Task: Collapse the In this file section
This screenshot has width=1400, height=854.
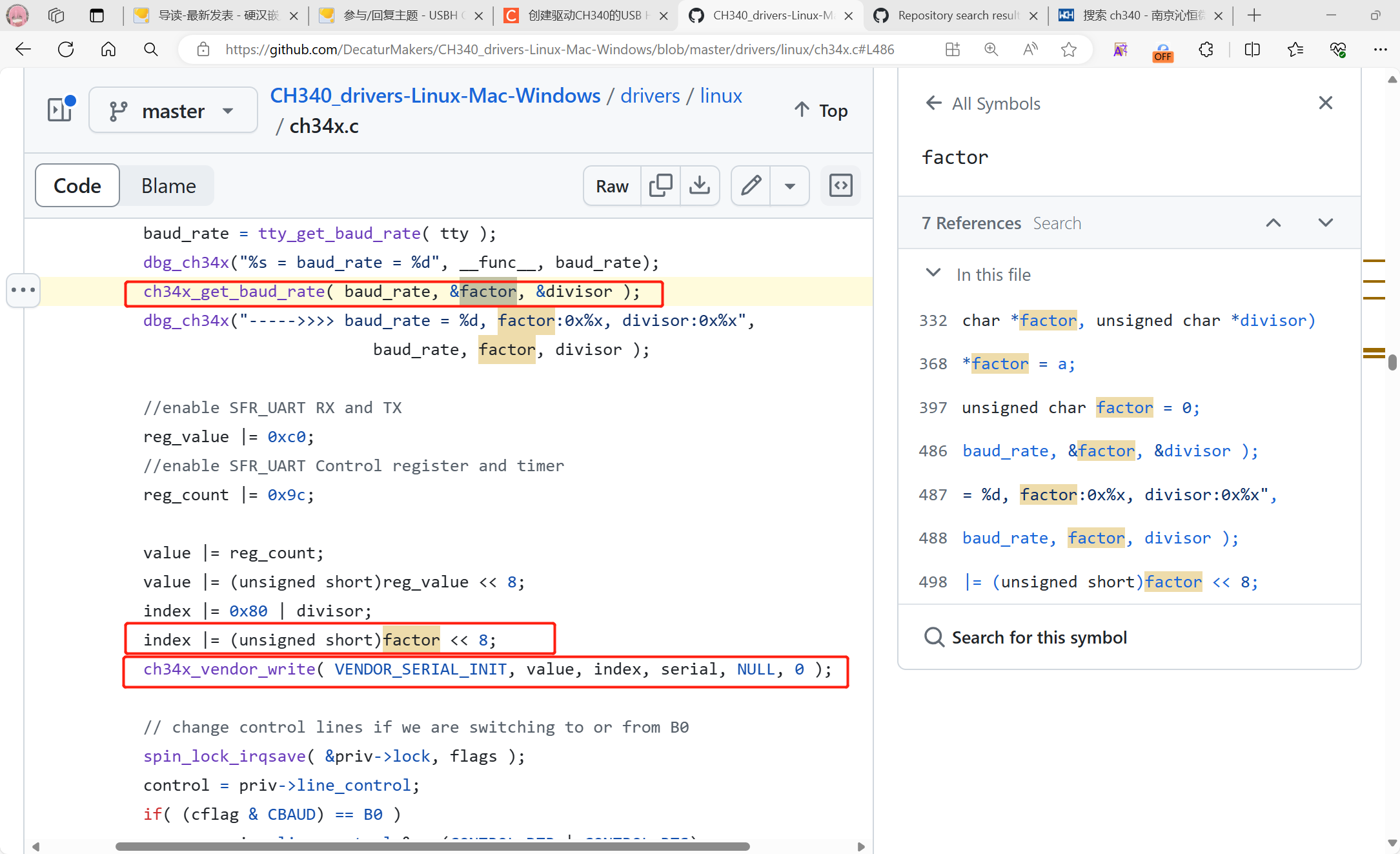Action: 933,274
